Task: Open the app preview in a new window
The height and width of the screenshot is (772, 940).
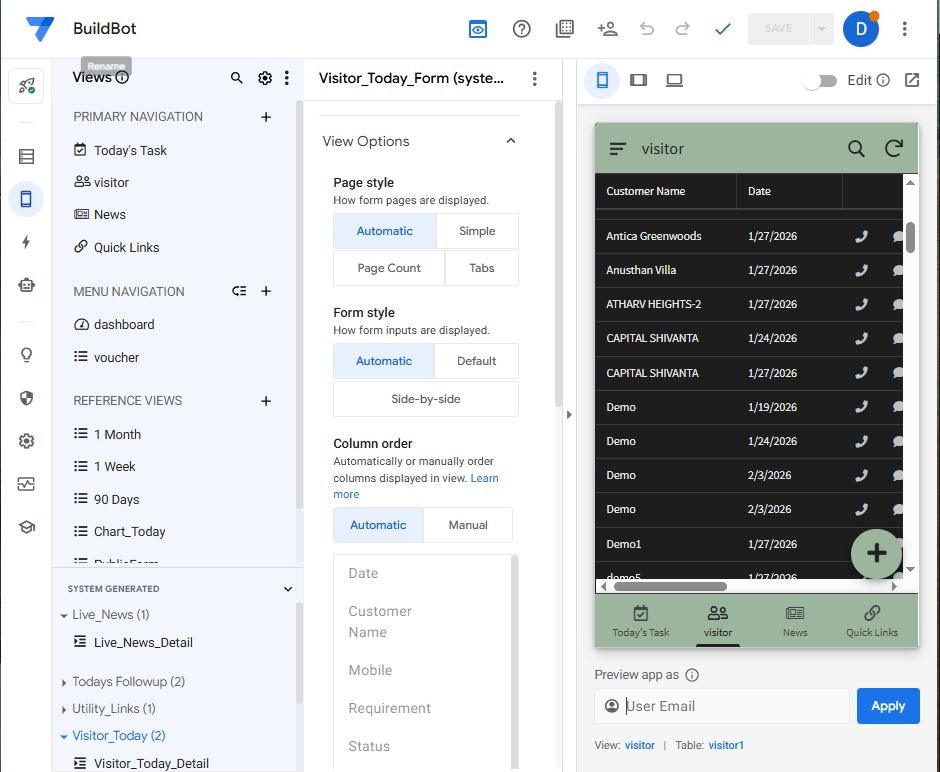Action: 911,80
